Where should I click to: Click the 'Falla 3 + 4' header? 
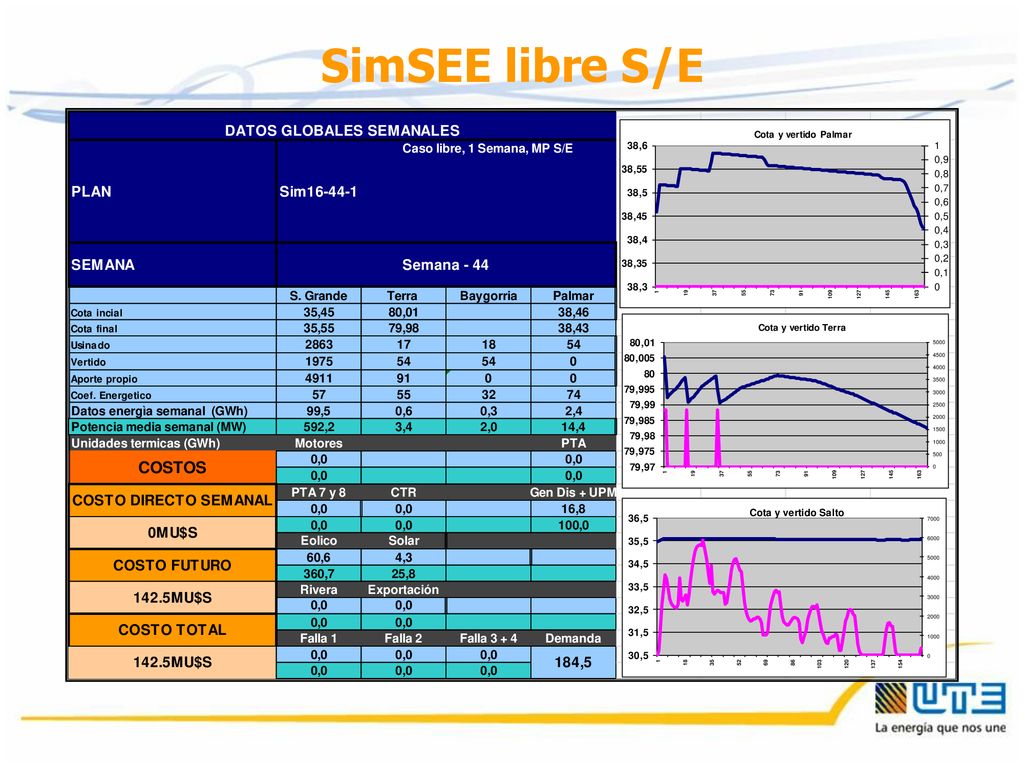488,639
